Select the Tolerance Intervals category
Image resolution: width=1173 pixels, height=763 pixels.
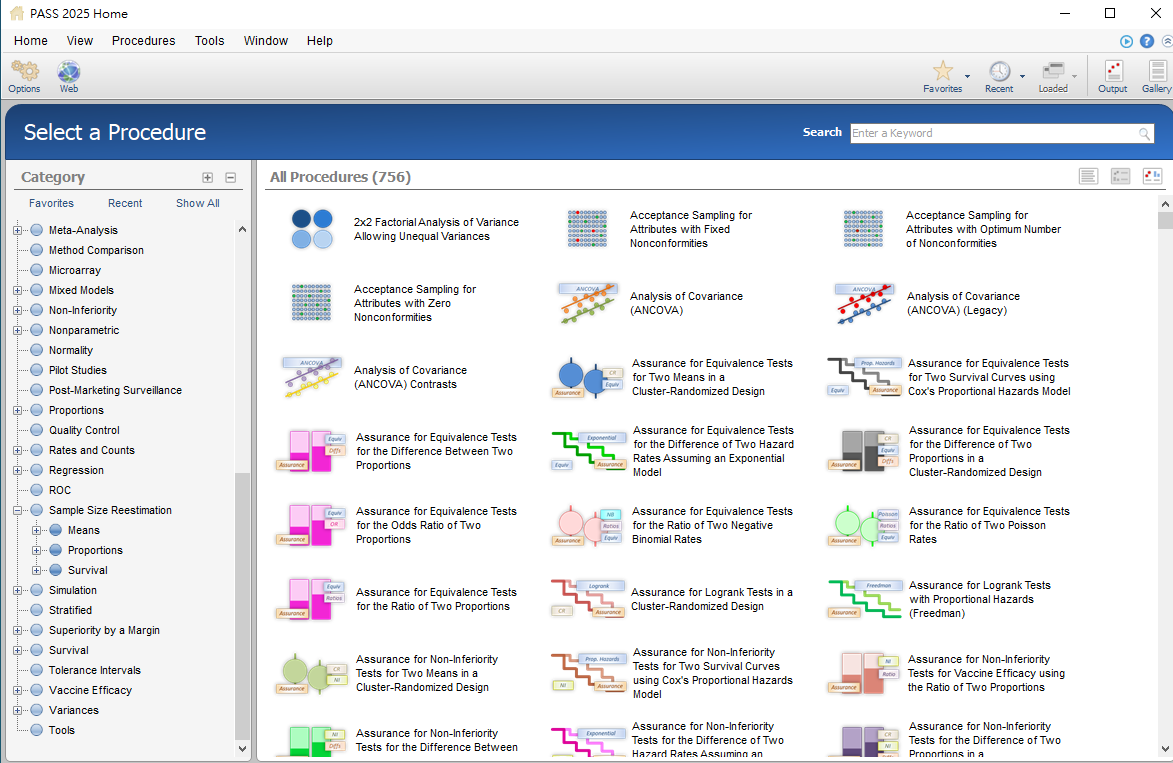click(x=94, y=670)
